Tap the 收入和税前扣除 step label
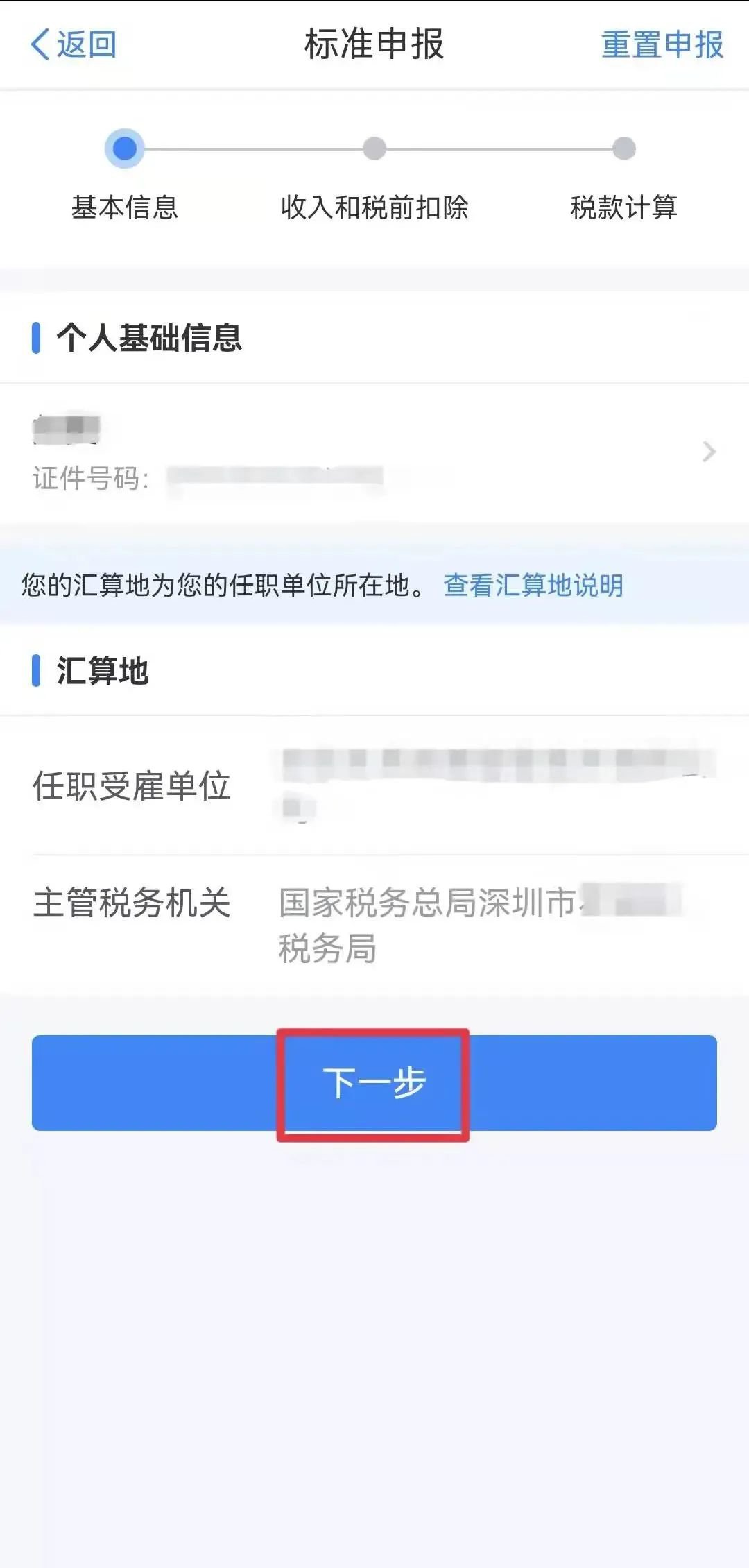 click(x=374, y=207)
